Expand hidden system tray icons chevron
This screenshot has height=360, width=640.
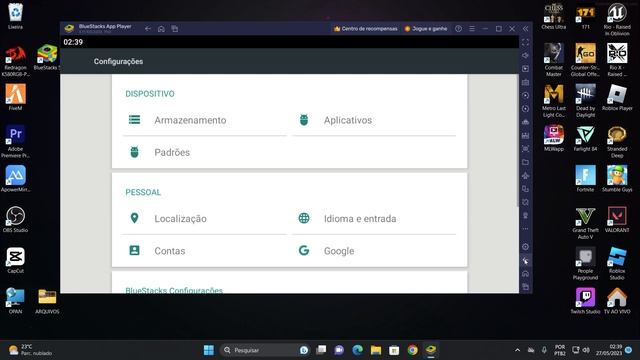pos(517,350)
